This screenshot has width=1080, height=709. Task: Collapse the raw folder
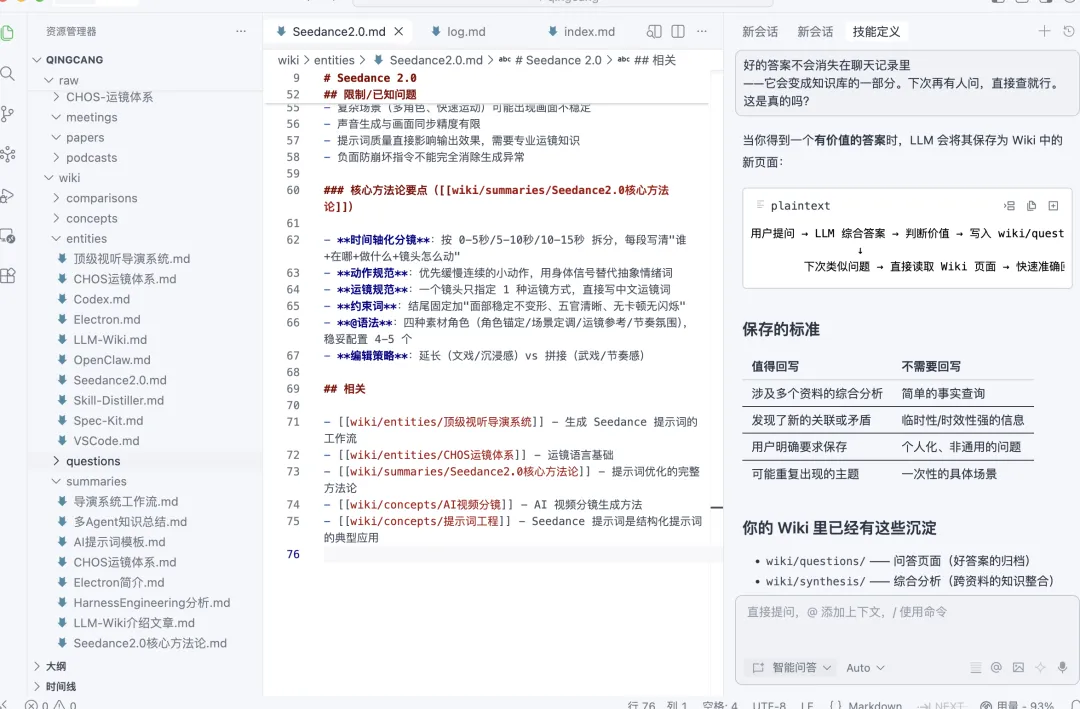coord(68,81)
